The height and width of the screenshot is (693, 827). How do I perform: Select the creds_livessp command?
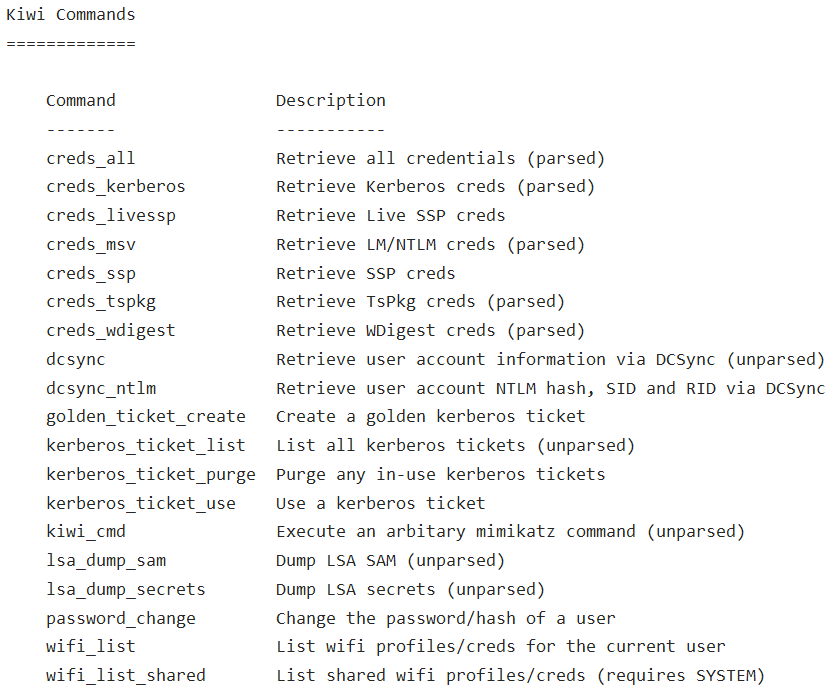point(110,216)
